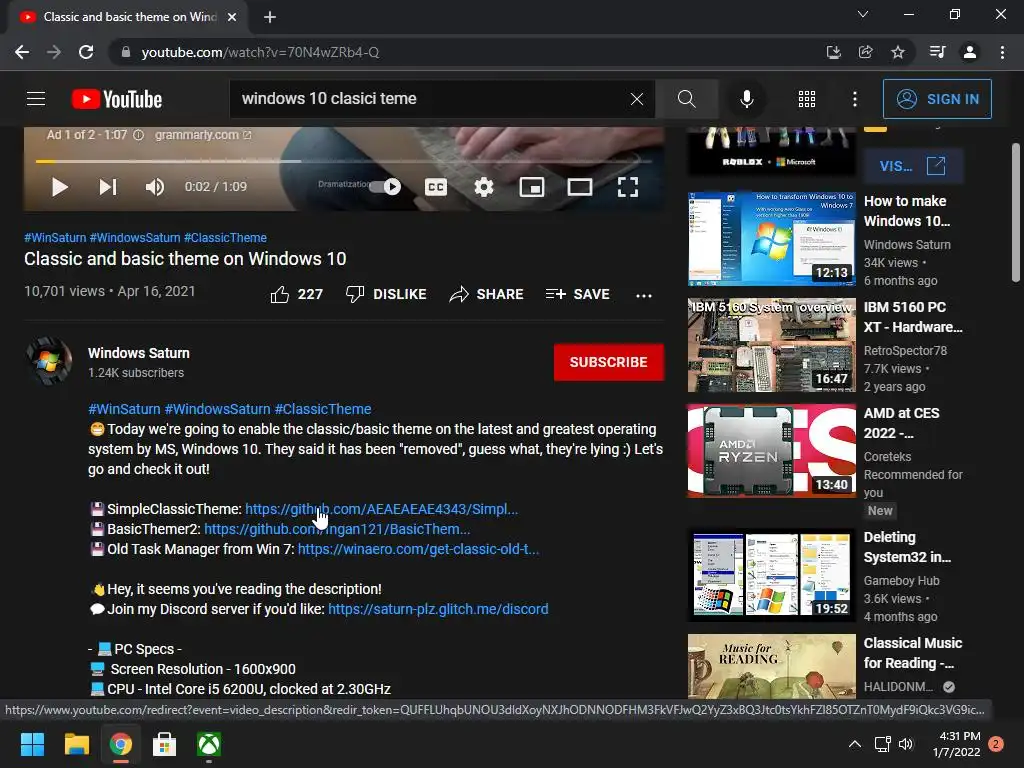The height and width of the screenshot is (768, 1024).
Task: Open Windows Saturn channel avatar
Action: (49, 361)
